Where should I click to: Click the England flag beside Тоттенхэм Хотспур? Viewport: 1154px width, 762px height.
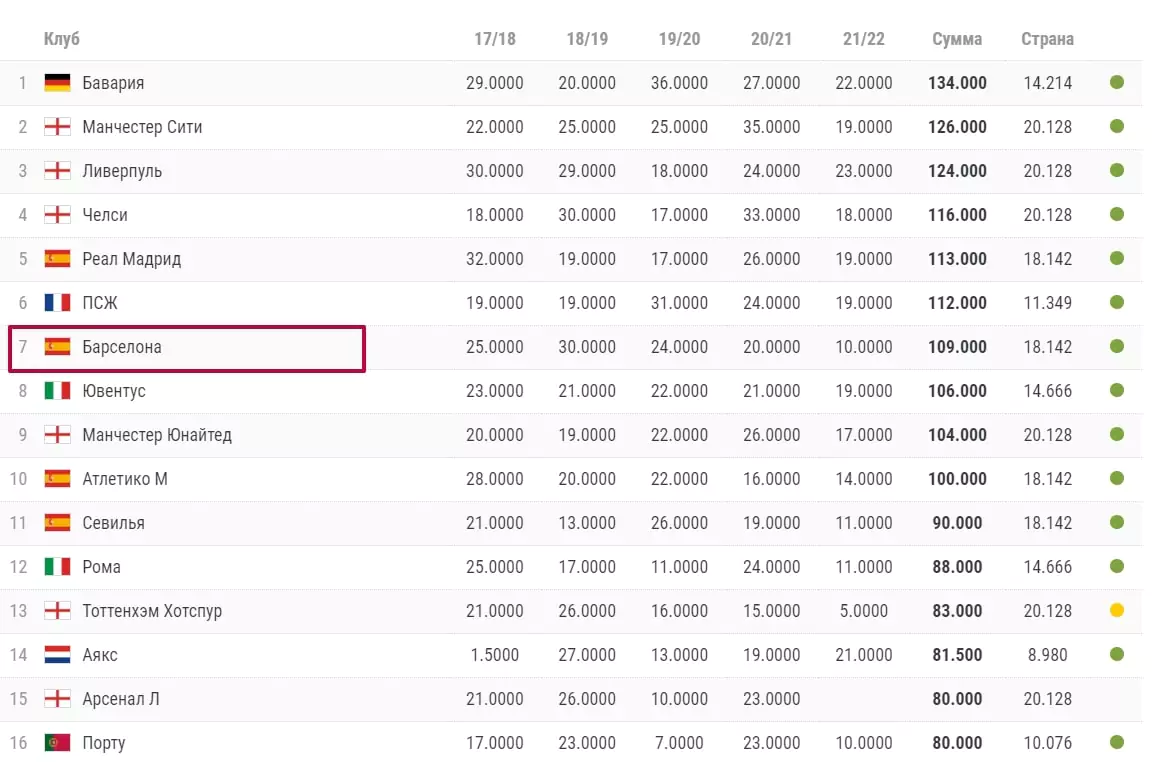[x=57, y=610]
